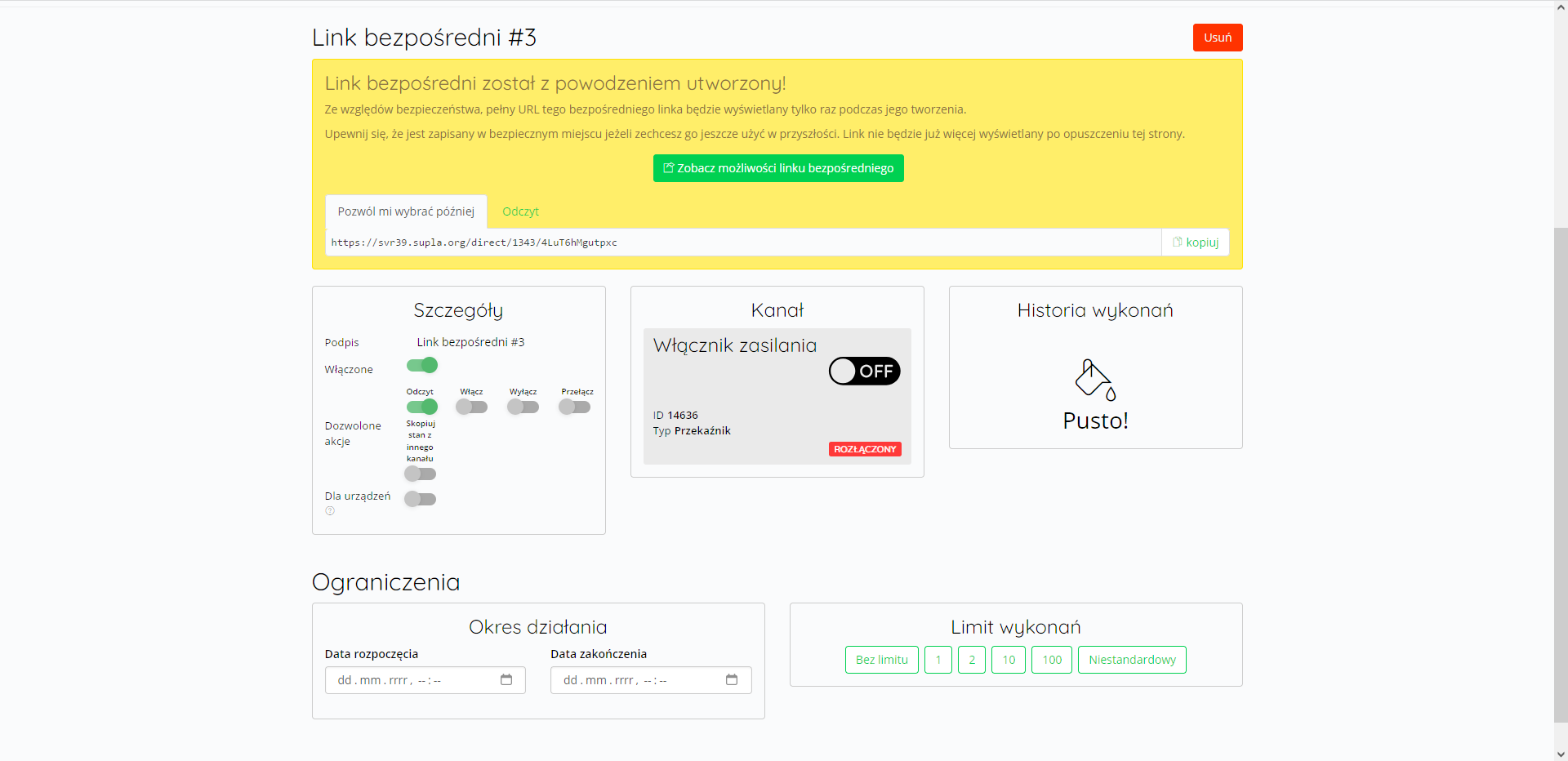
Task: Enable the Wyłącz action switch
Action: 523,407
